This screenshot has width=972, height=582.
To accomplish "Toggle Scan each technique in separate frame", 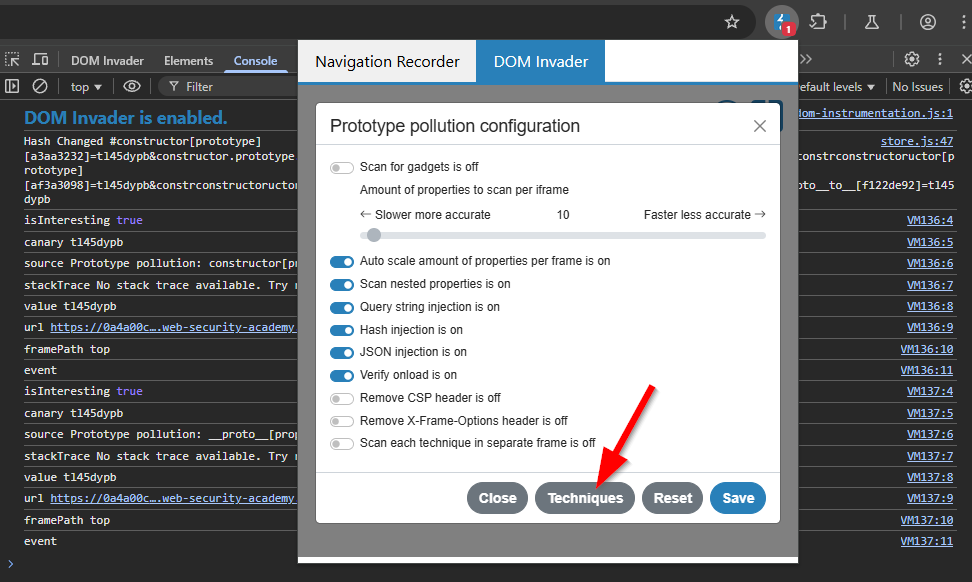I will tap(342, 444).
